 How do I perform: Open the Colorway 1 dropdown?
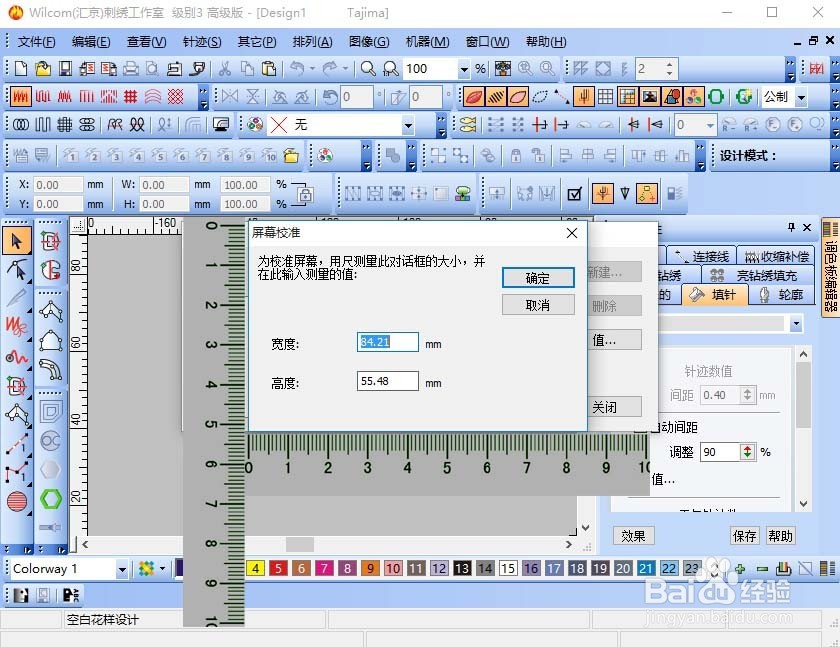point(122,568)
